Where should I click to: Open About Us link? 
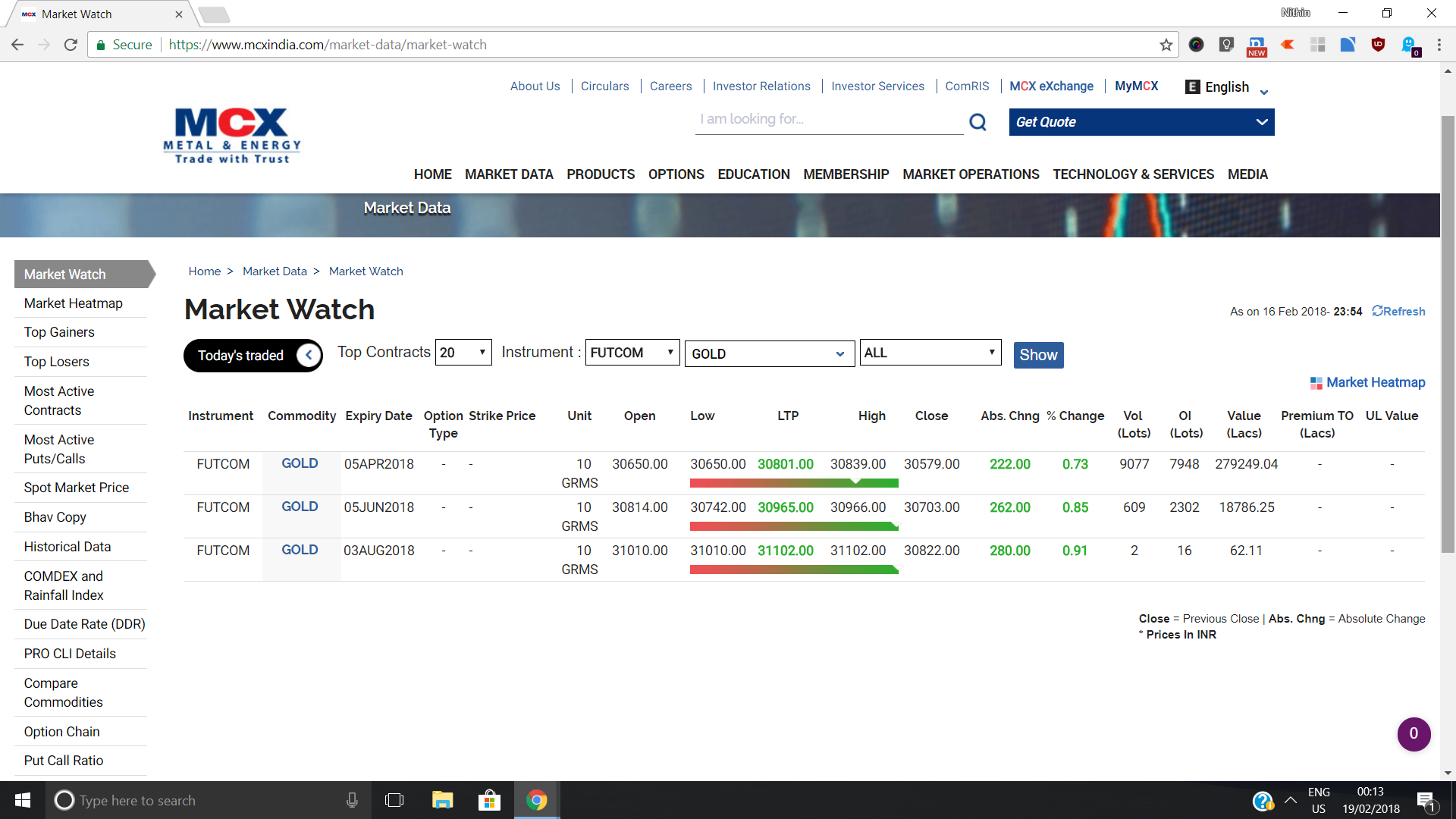point(535,86)
